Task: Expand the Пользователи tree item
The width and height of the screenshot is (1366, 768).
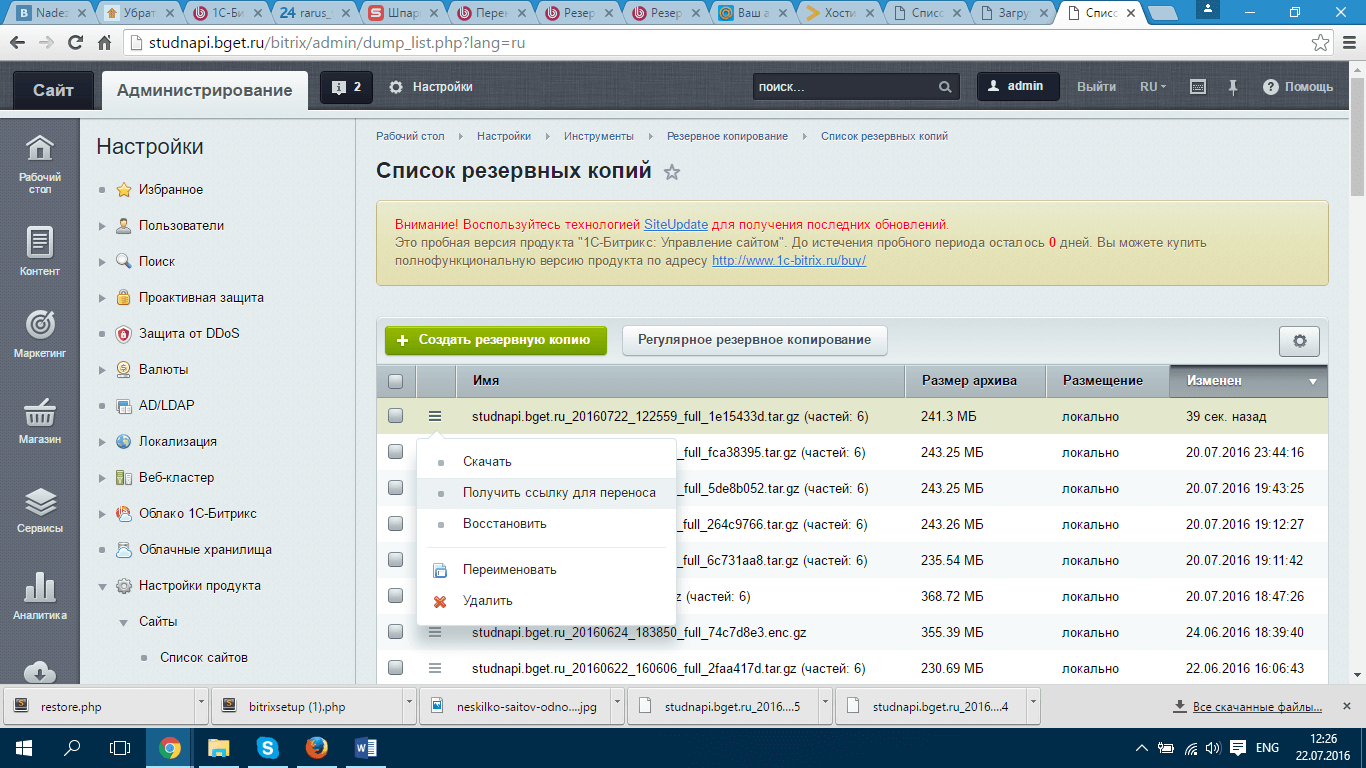Action: 102,226
